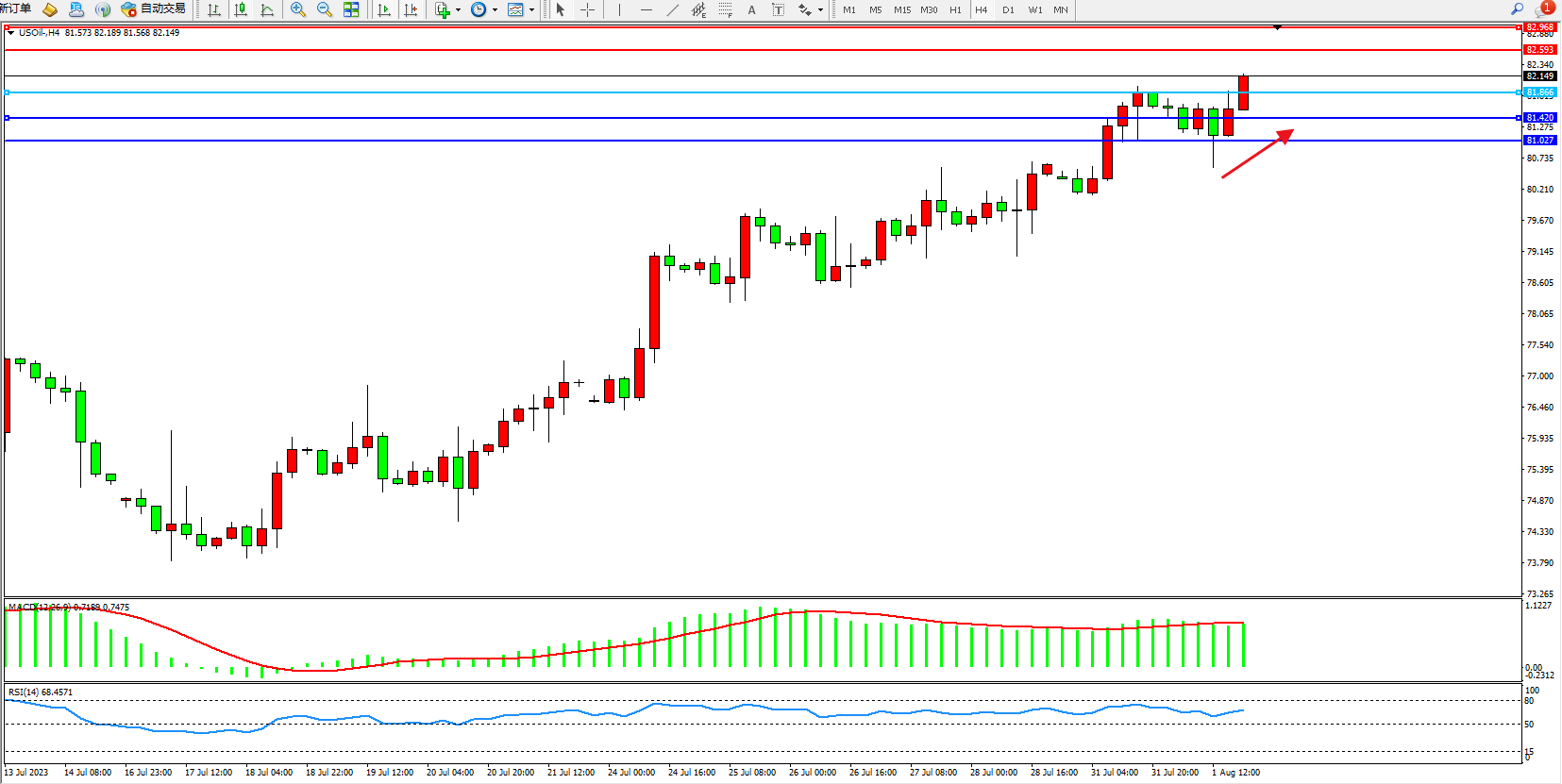Select the Trendline drawing tool

tap(672, 9)
